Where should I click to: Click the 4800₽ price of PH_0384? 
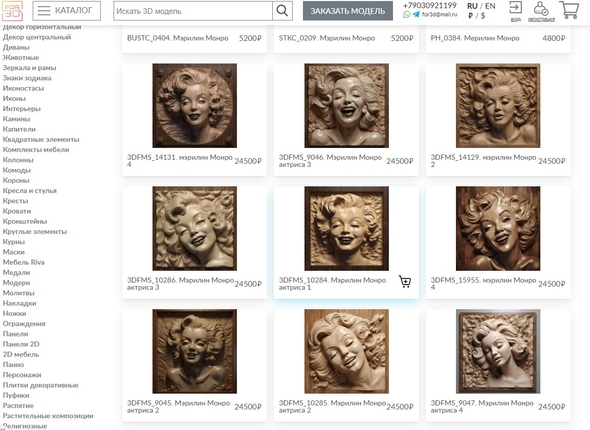tap(554, 38)
